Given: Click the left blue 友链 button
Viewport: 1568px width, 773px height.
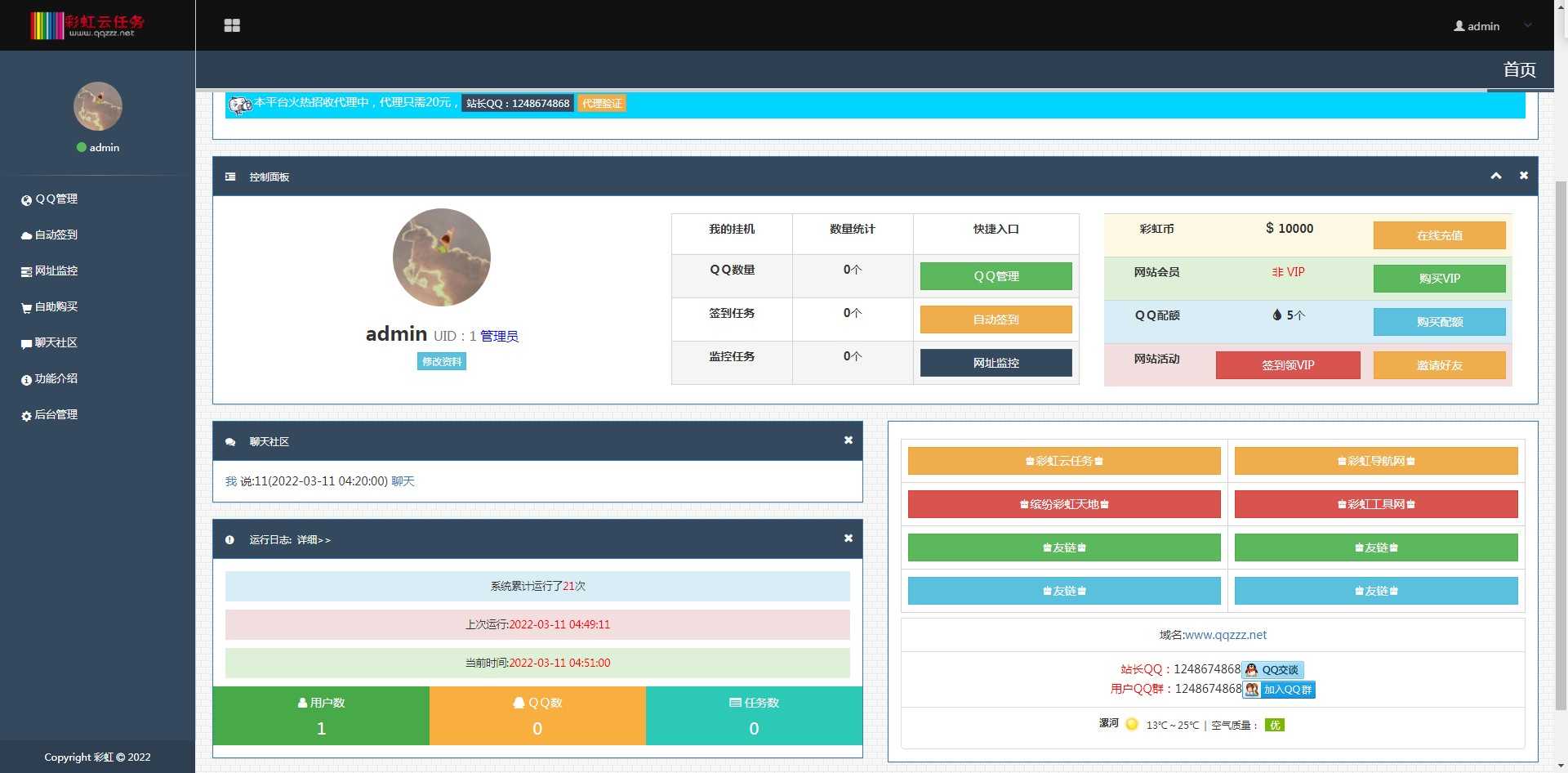Looking at the screenshot, I should [1064, 591].
